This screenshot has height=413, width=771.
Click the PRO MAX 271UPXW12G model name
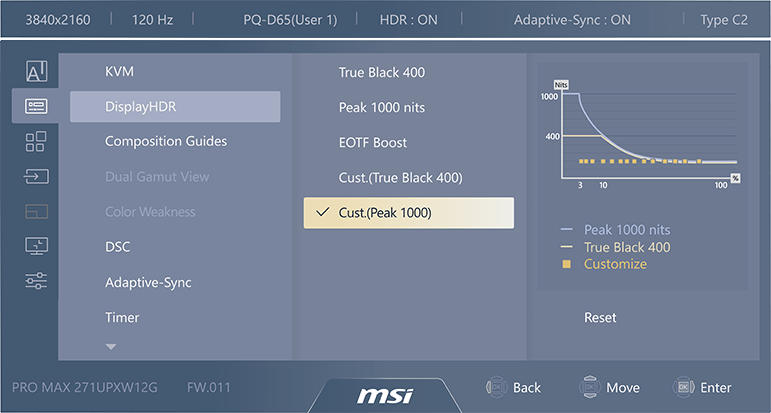pos(85,387)
